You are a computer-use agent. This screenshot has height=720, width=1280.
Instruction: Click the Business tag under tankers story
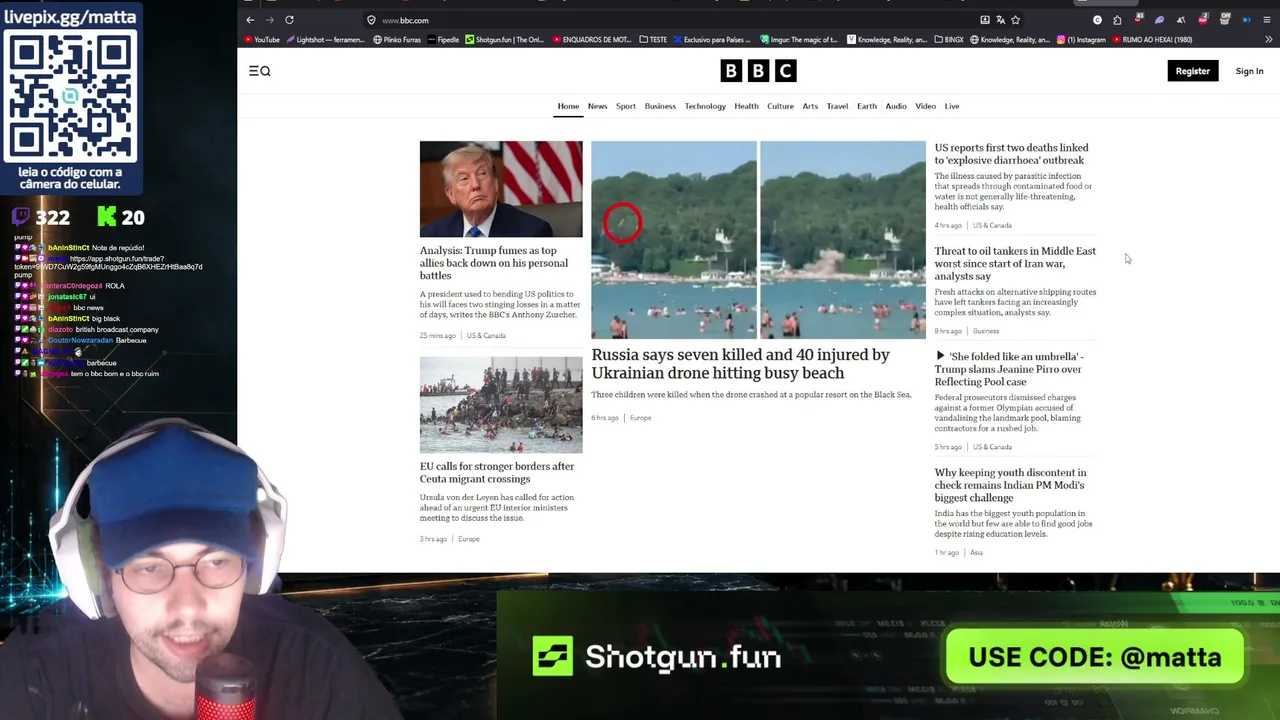986,331
